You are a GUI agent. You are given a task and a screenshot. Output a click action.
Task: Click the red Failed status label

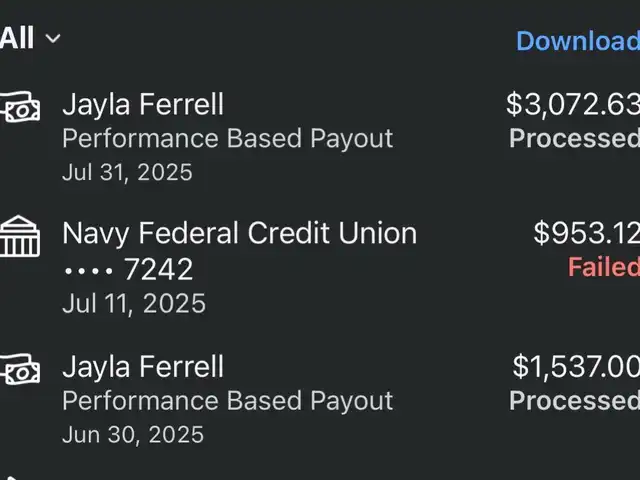tap(604, 267)
